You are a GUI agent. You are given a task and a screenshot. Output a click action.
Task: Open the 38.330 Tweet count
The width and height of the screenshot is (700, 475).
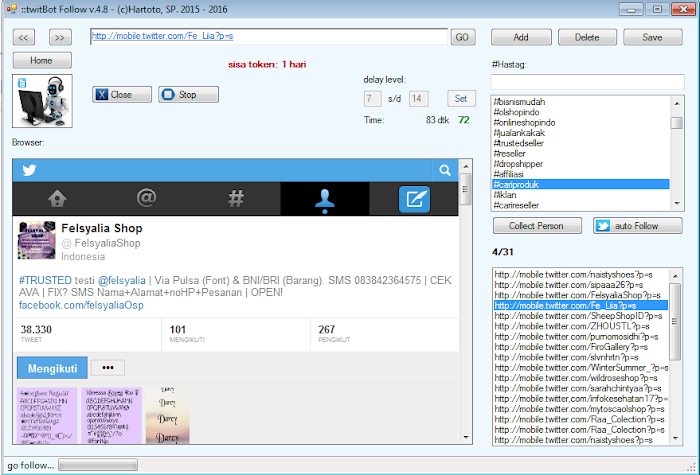tap(36, 333)
